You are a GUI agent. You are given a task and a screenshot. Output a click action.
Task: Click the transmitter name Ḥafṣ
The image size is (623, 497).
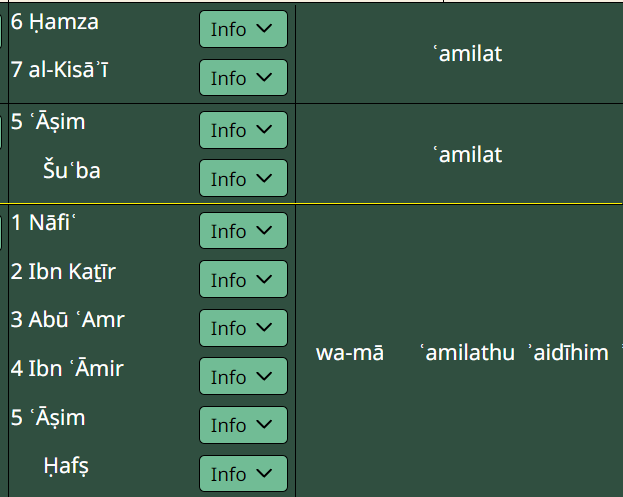click(70, 466)
